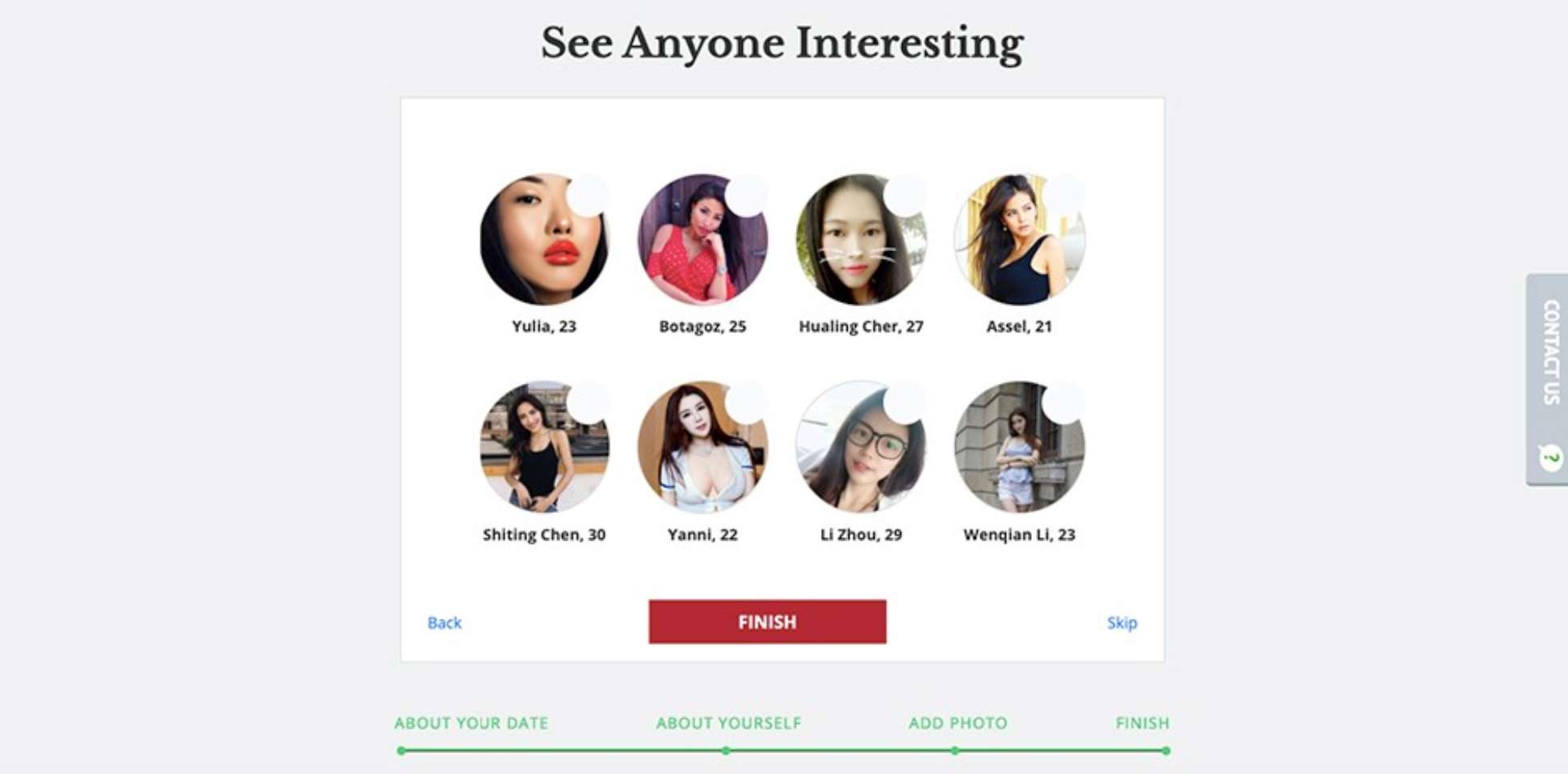Select the Add Photo step label
The image size is (1568, 774).
pos(958,723)
